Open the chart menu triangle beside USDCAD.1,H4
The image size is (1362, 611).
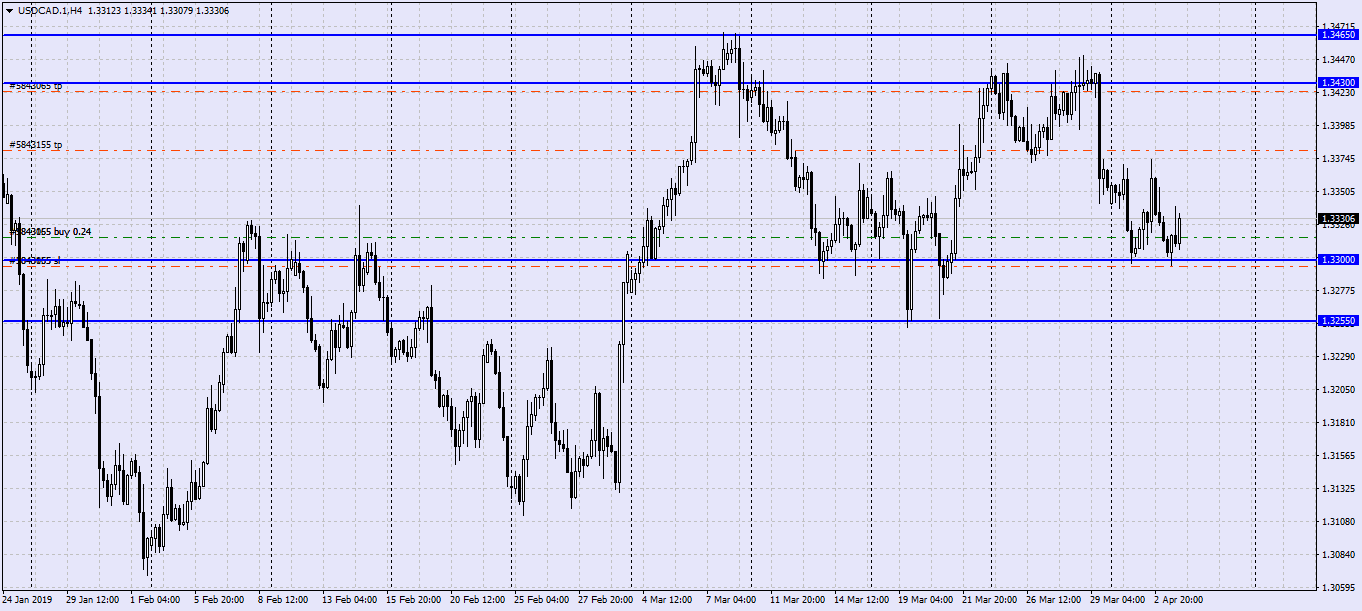click(x=8, y=10)
